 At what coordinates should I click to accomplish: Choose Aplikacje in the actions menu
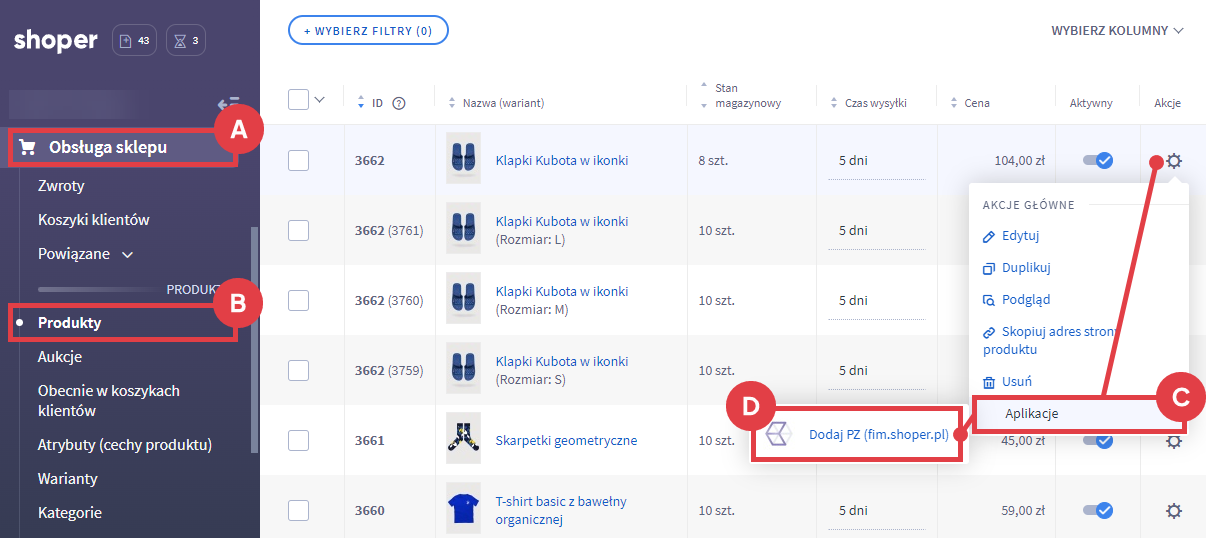[x=1031, y=414]
